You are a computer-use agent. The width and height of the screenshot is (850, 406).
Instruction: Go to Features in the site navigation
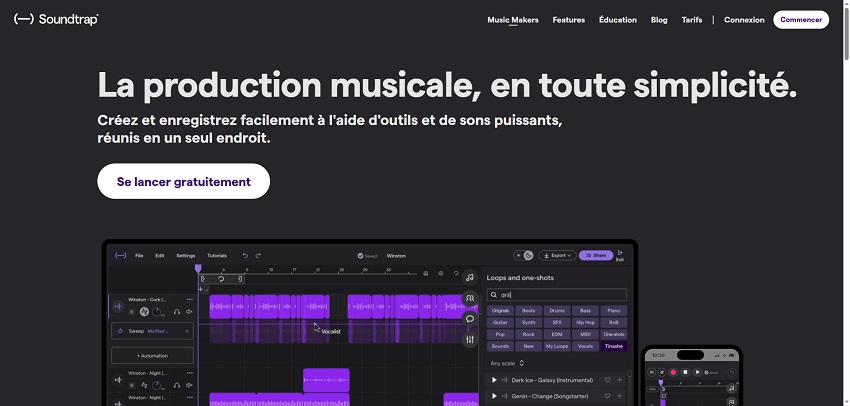[x=569, y=20]
